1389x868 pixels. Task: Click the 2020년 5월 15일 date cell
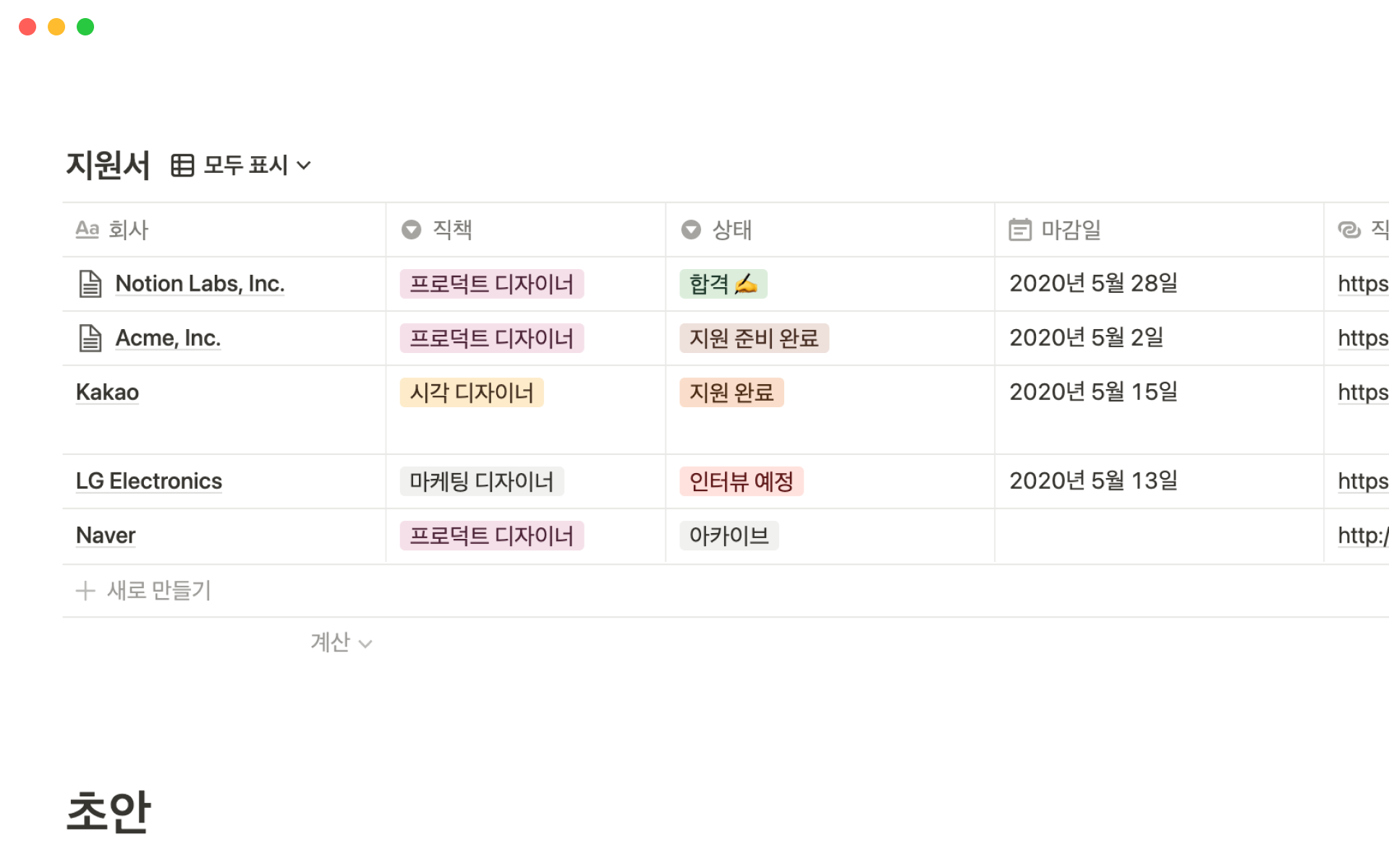1093,392
